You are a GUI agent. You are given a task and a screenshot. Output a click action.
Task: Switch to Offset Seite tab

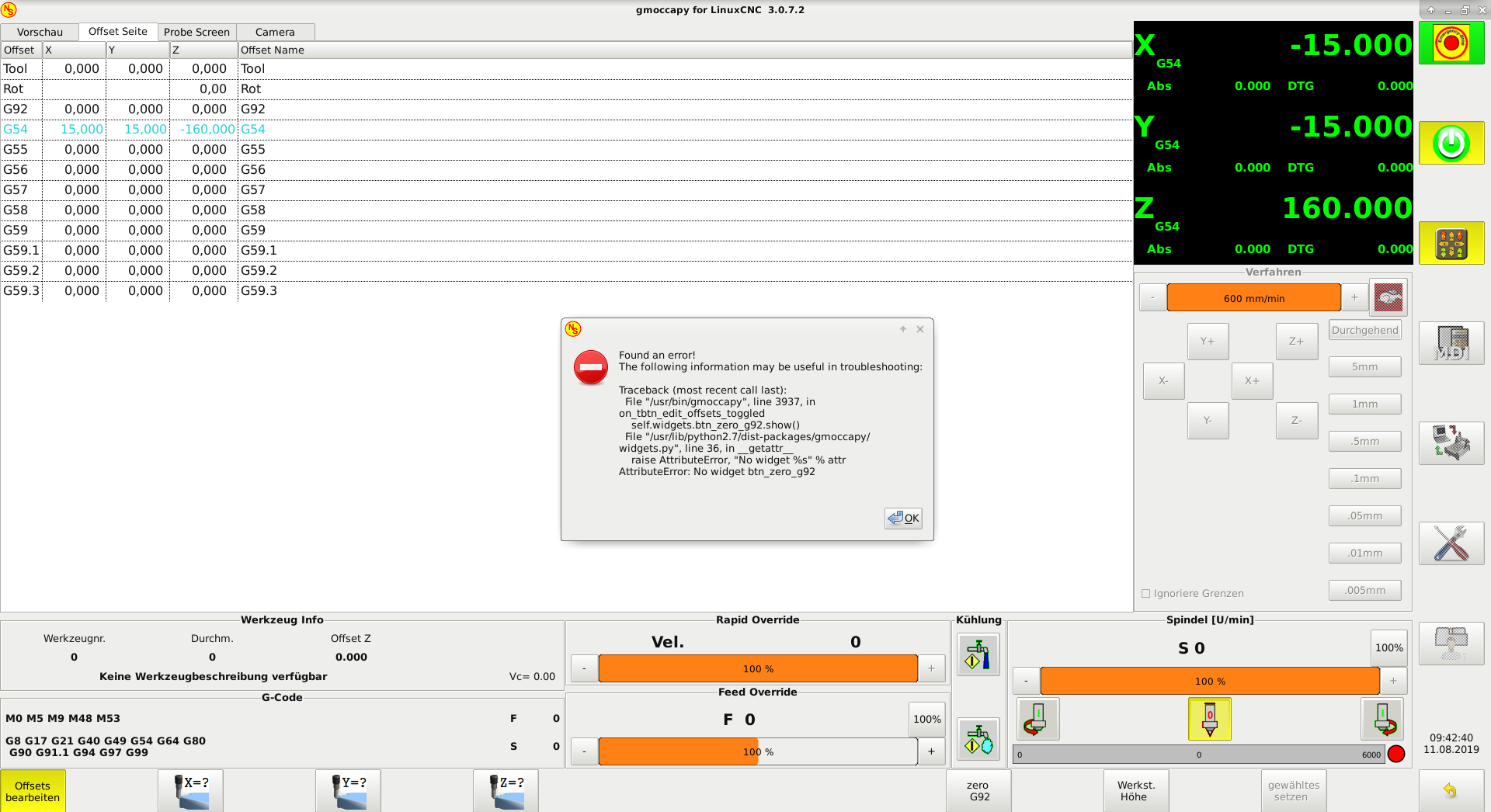[118, 31]
